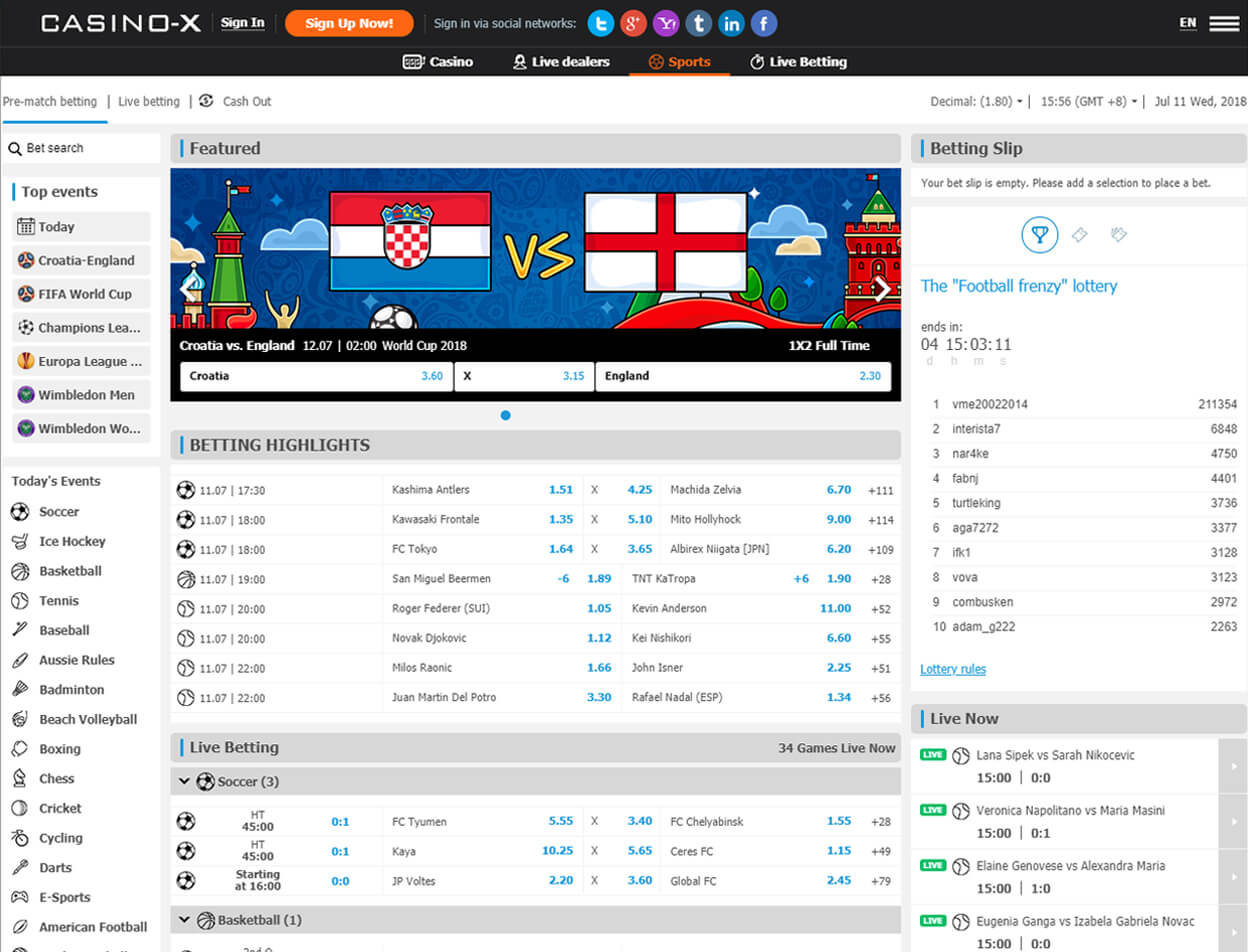Bet on the draw X at 3.15
The image size is (1248, 952).
click(524, 376)
